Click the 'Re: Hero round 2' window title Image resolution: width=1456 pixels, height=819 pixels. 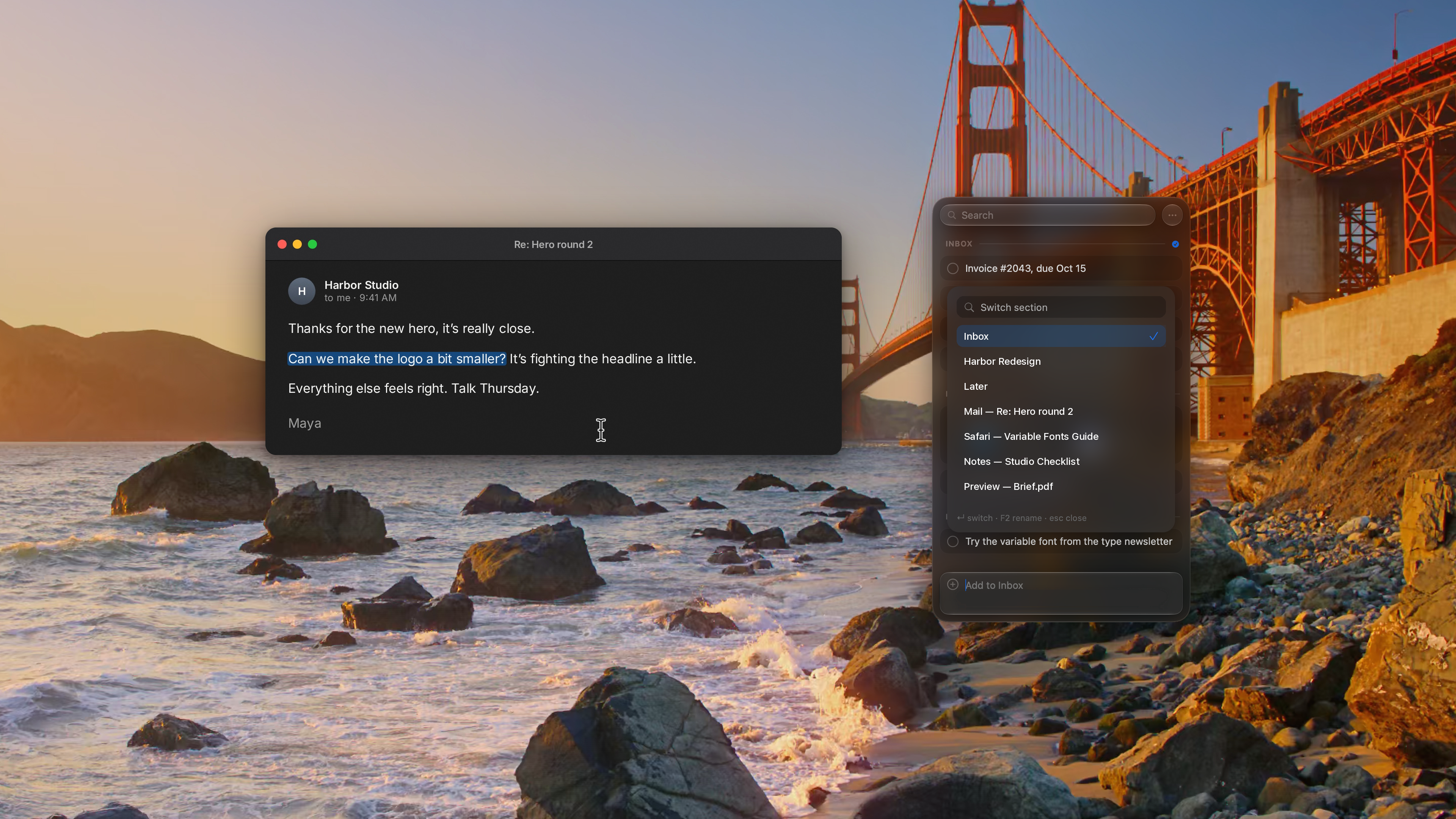[553, 244]
